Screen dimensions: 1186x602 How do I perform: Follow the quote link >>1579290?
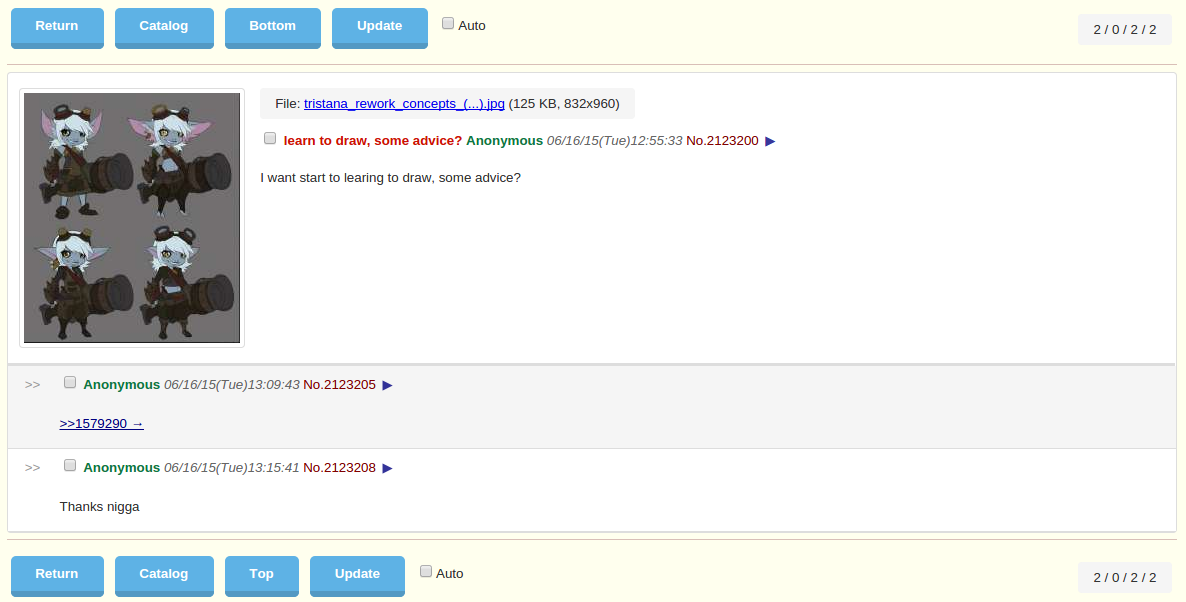click(101, 424)
